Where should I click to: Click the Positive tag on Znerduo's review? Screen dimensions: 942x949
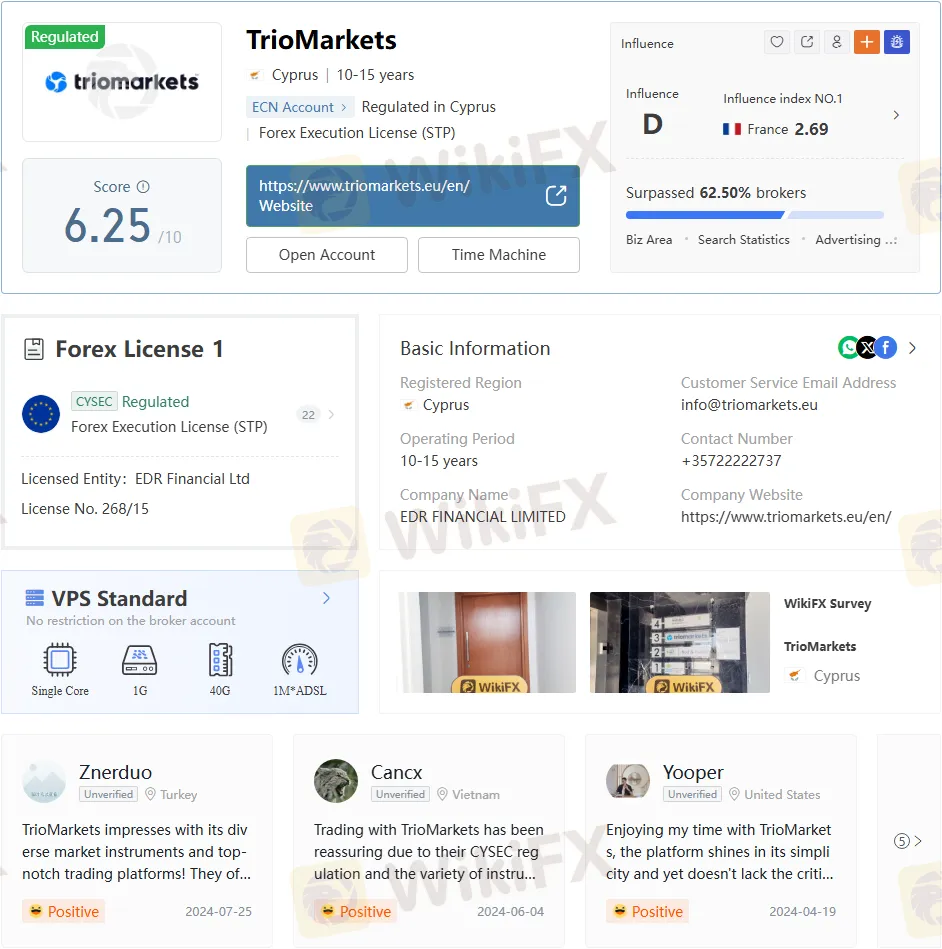64,911
